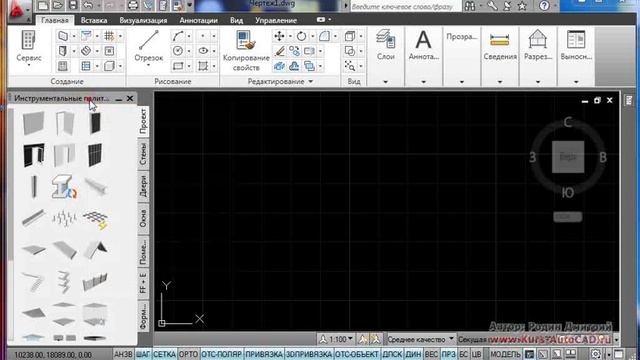Switch to the Главная ribbon tab
Viewport: 640px width, 360px height.
click(54, 20)
